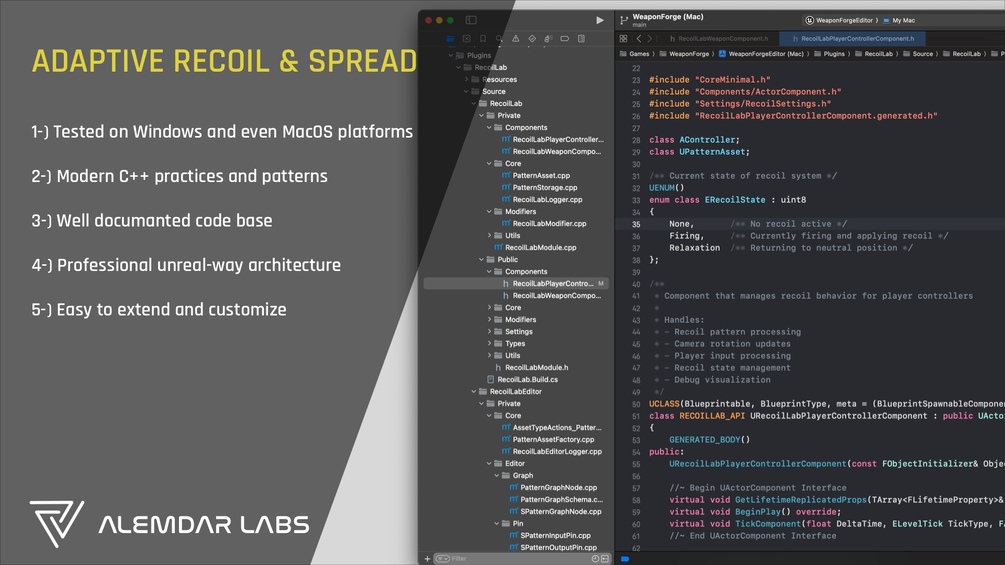Image resolution: width=1005 pixels, height=565 pixels.
Task: Click the Source breadcrumb item
Action: [x=918, y=54]
